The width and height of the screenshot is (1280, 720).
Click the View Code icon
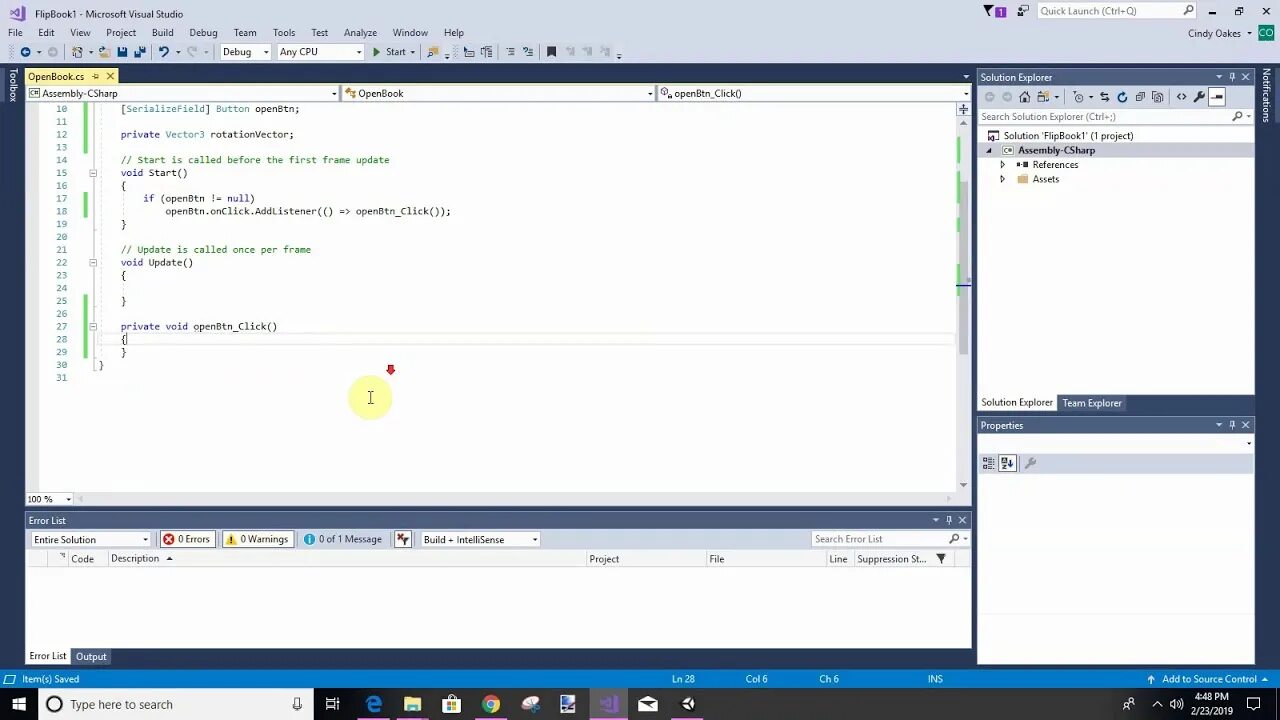coord(1181,97)
